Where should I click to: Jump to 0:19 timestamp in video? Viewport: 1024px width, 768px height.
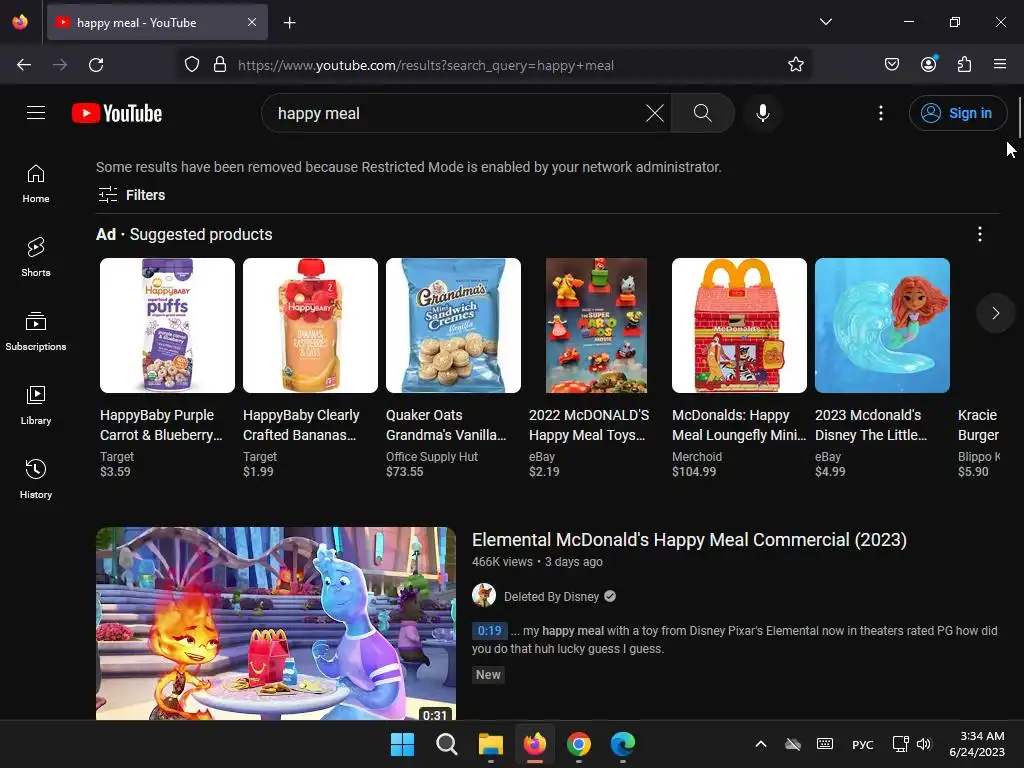point(489,631)
